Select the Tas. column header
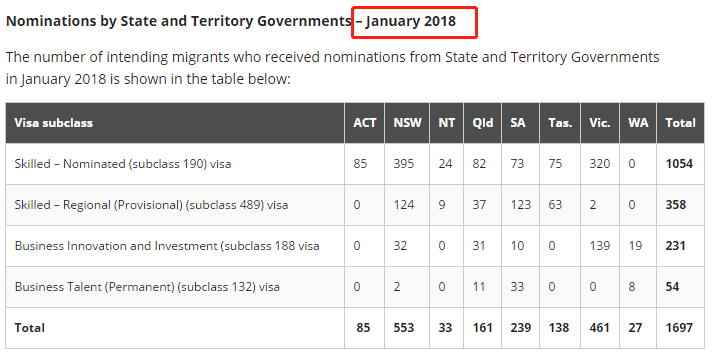Viewport: 718px width, 364px height. pyautogui.click(x=560, y=123)
